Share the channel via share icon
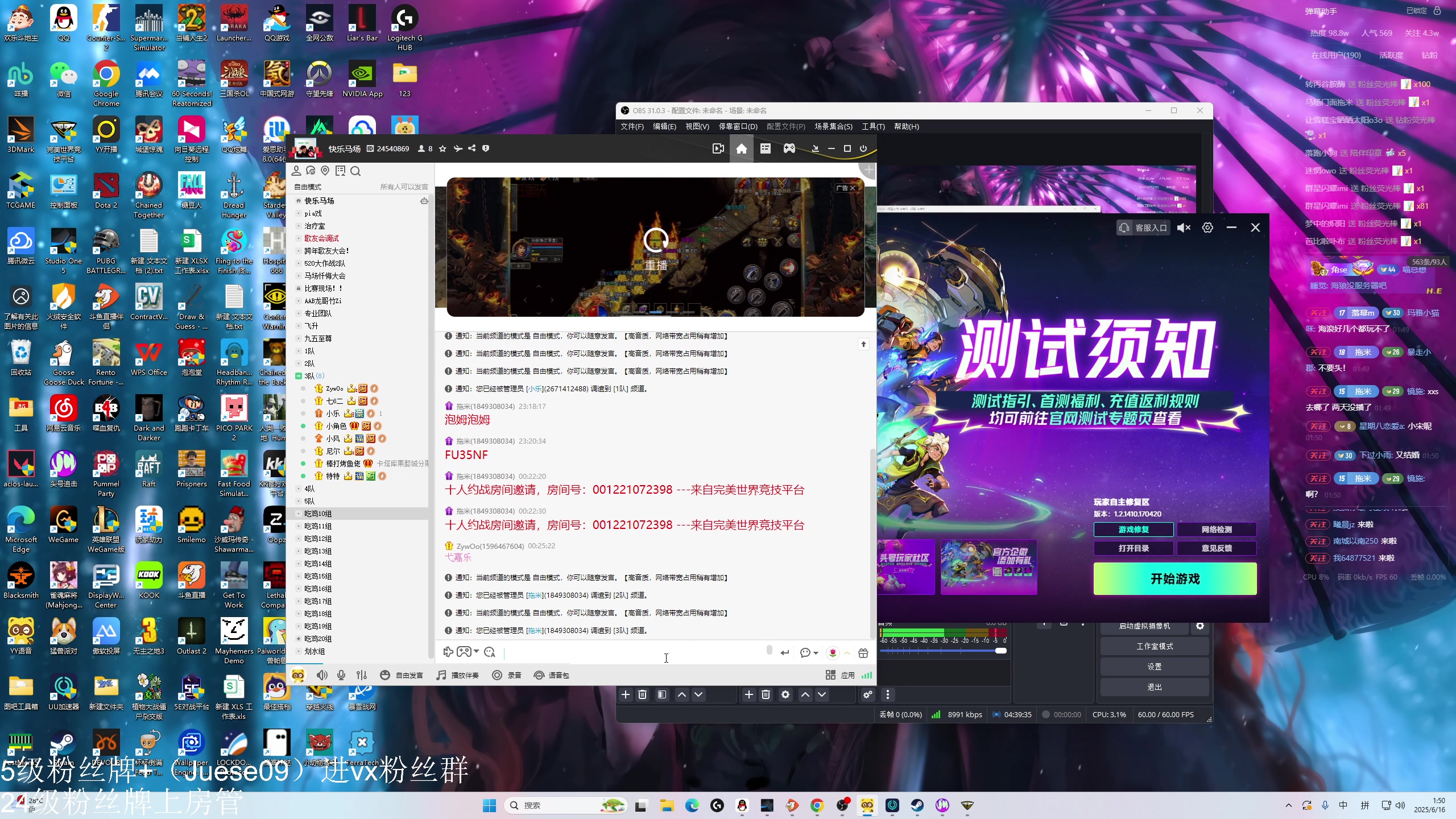 (x=471, y=148)
